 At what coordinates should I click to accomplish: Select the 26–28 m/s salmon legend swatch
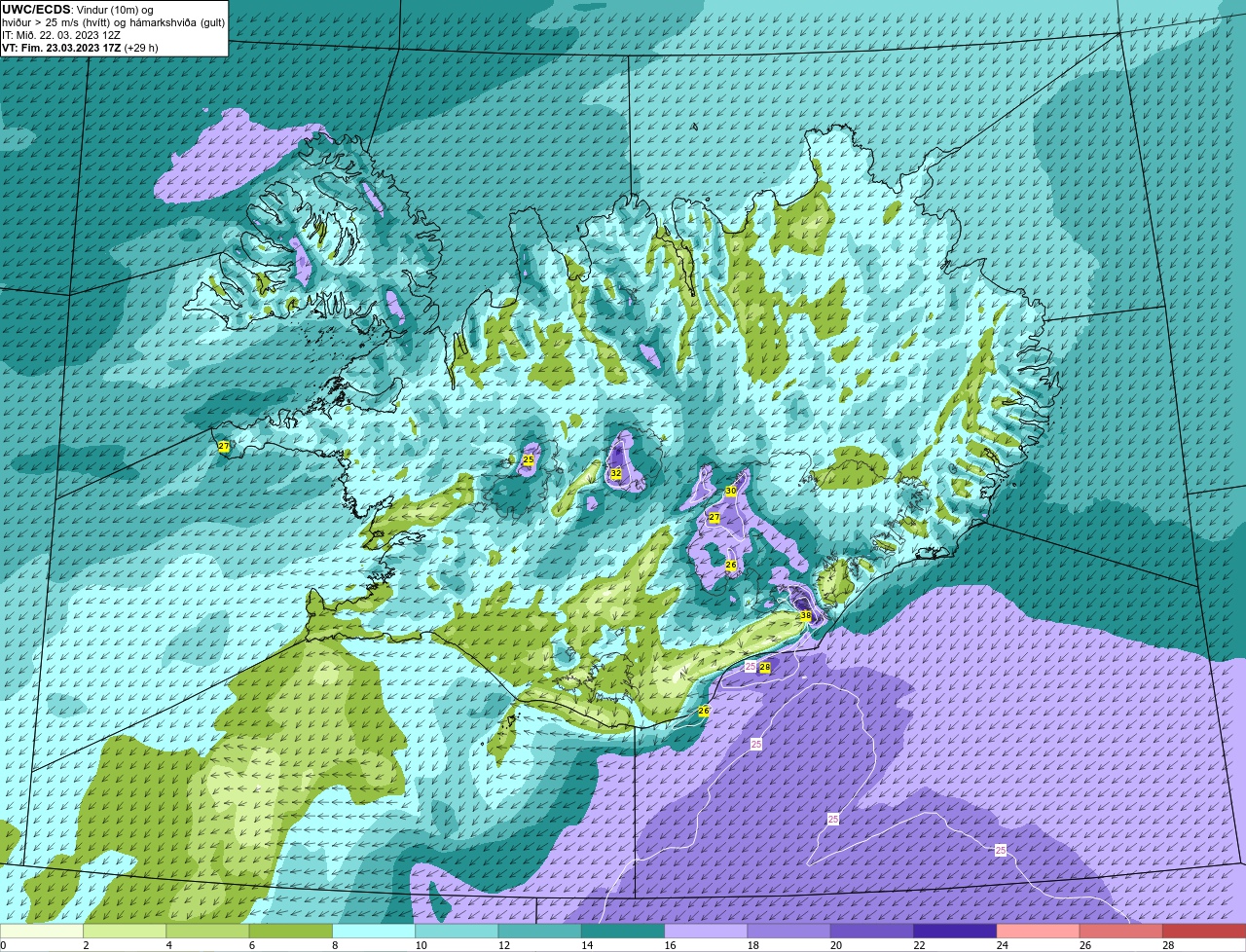pos(1121,932)
